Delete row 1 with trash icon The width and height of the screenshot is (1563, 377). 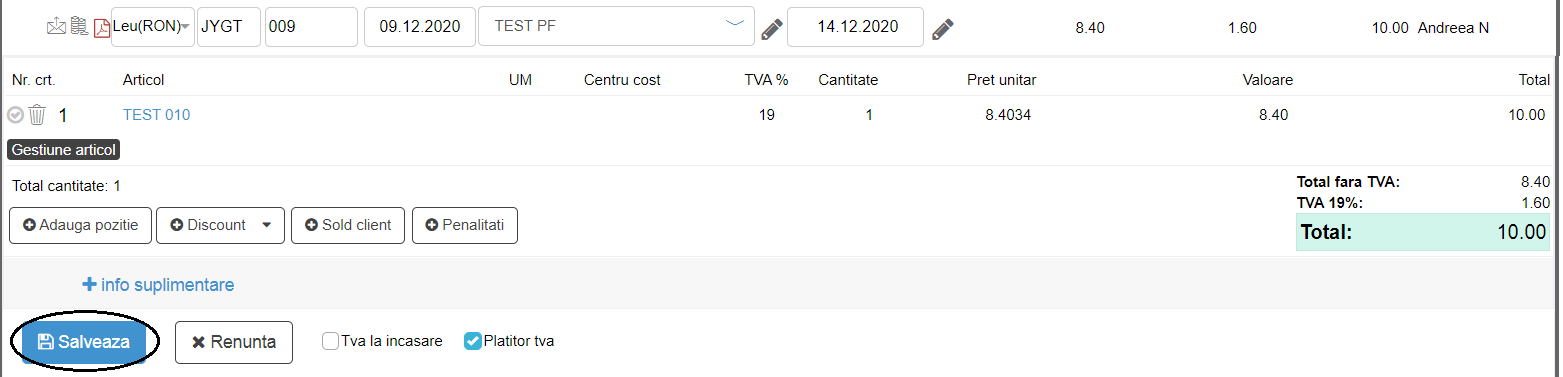(37, 115)
